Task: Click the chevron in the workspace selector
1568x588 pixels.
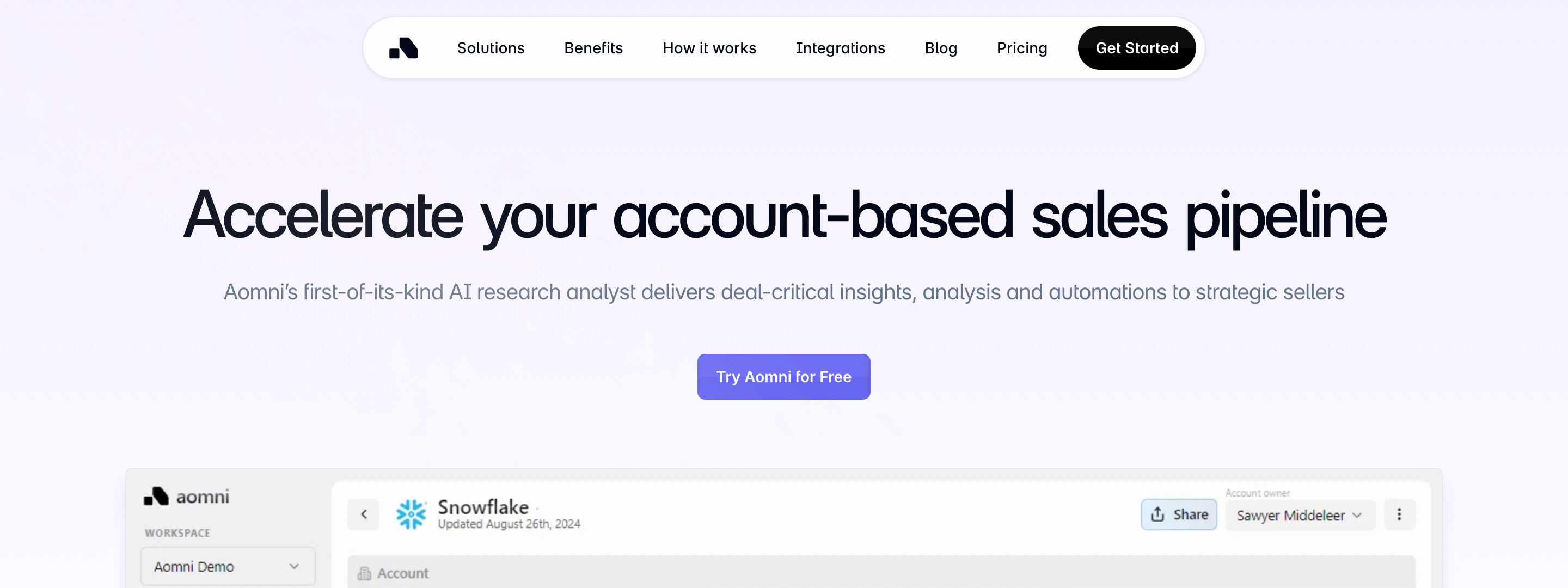Action: coord(294,567)
